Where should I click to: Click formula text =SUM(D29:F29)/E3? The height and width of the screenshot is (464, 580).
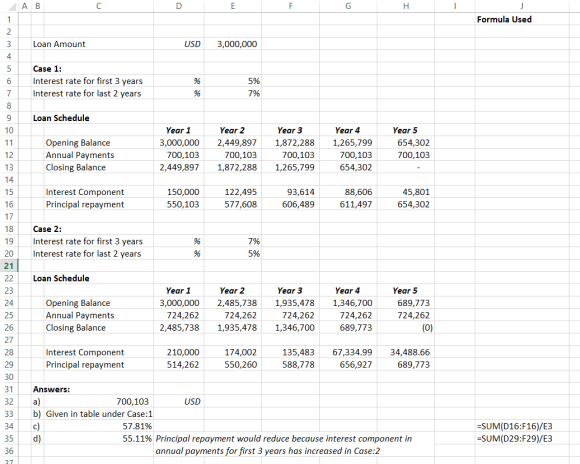[515, 439]
